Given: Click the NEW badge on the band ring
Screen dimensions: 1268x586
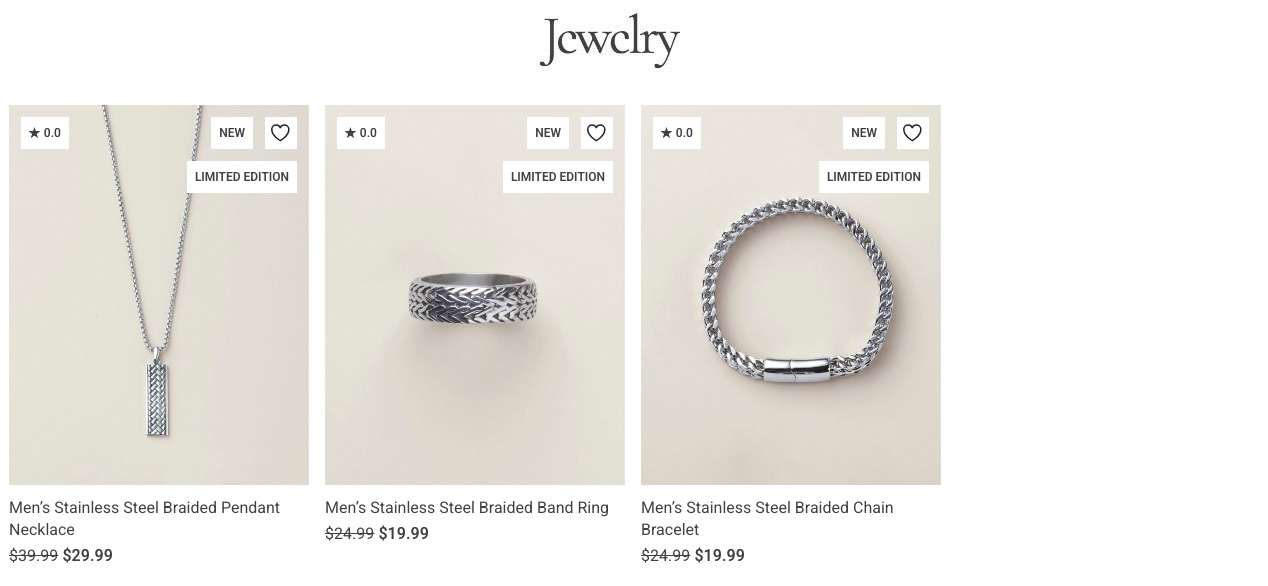Looking at the screenshot, I should (547, 132).
